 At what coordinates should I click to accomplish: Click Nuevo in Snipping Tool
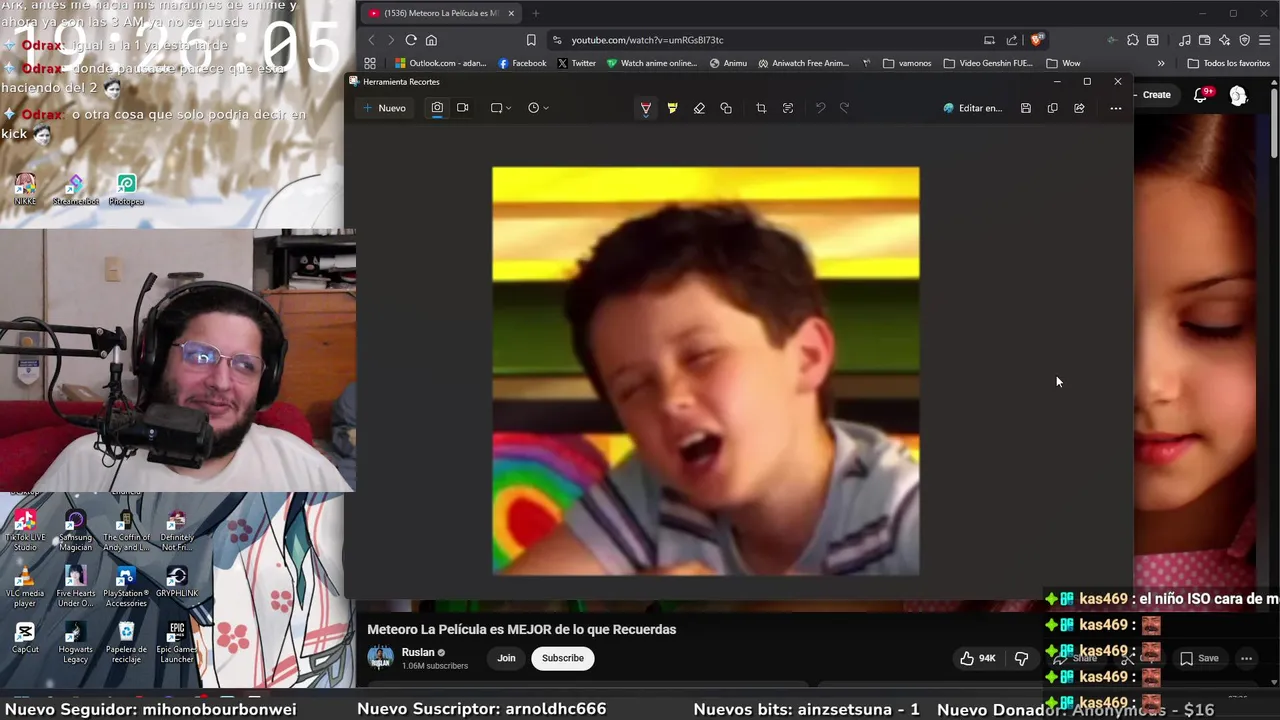[x=384, y=108]
